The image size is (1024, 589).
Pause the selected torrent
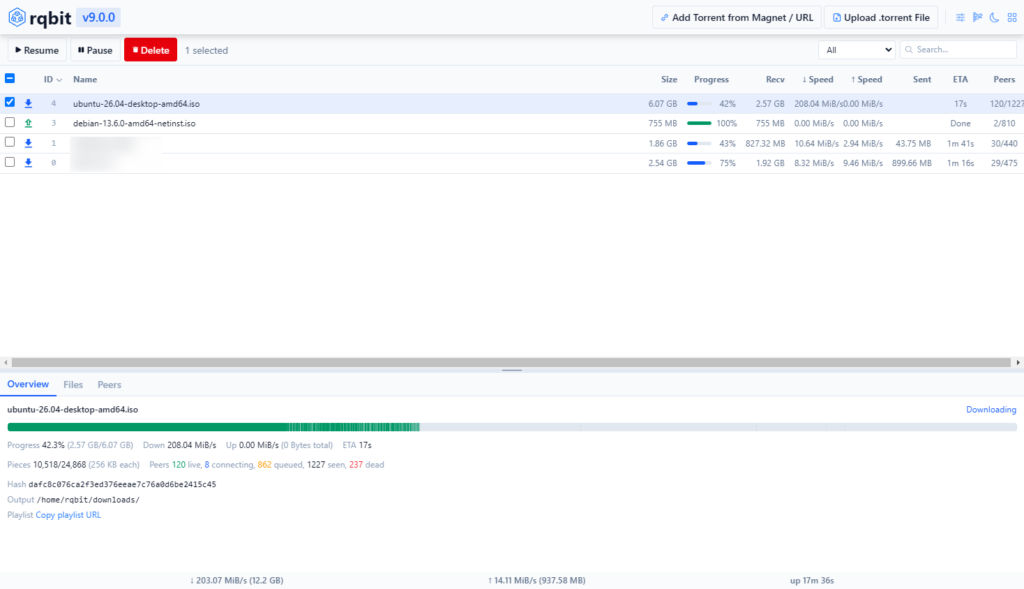pyautogui.click(x=95, y=50)
